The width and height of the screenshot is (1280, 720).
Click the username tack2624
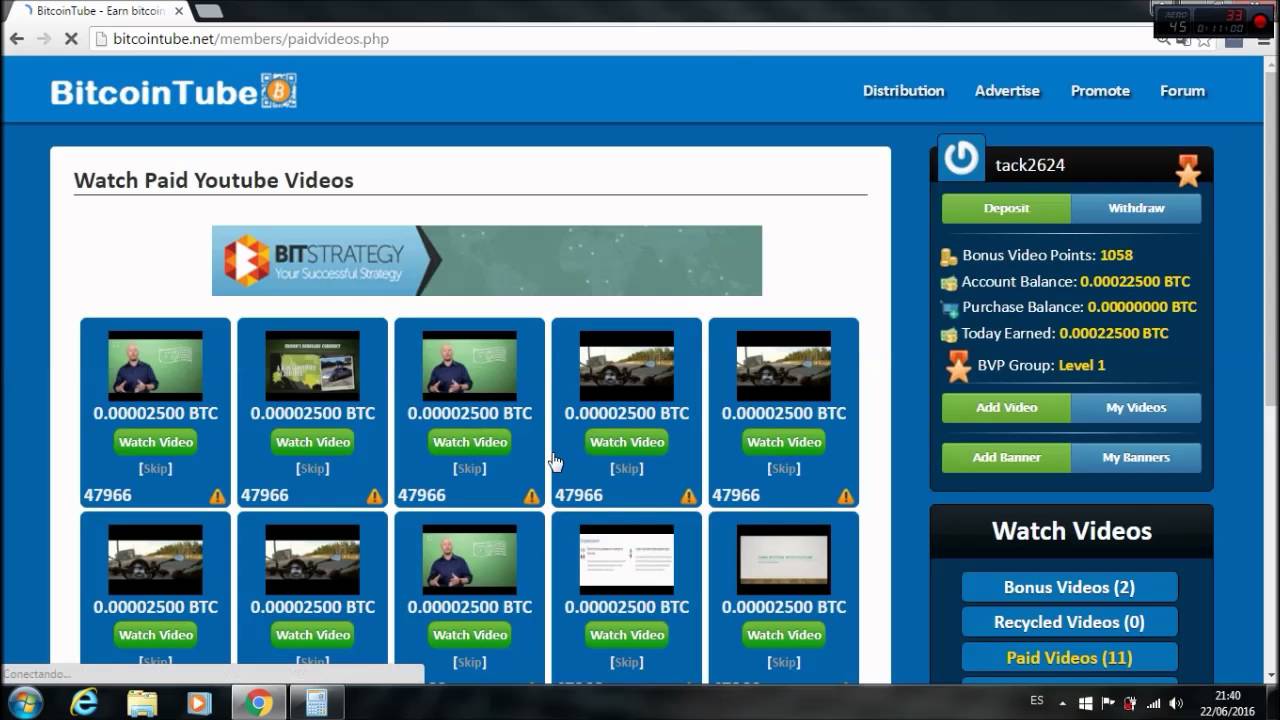click(x=1030, y=165)
